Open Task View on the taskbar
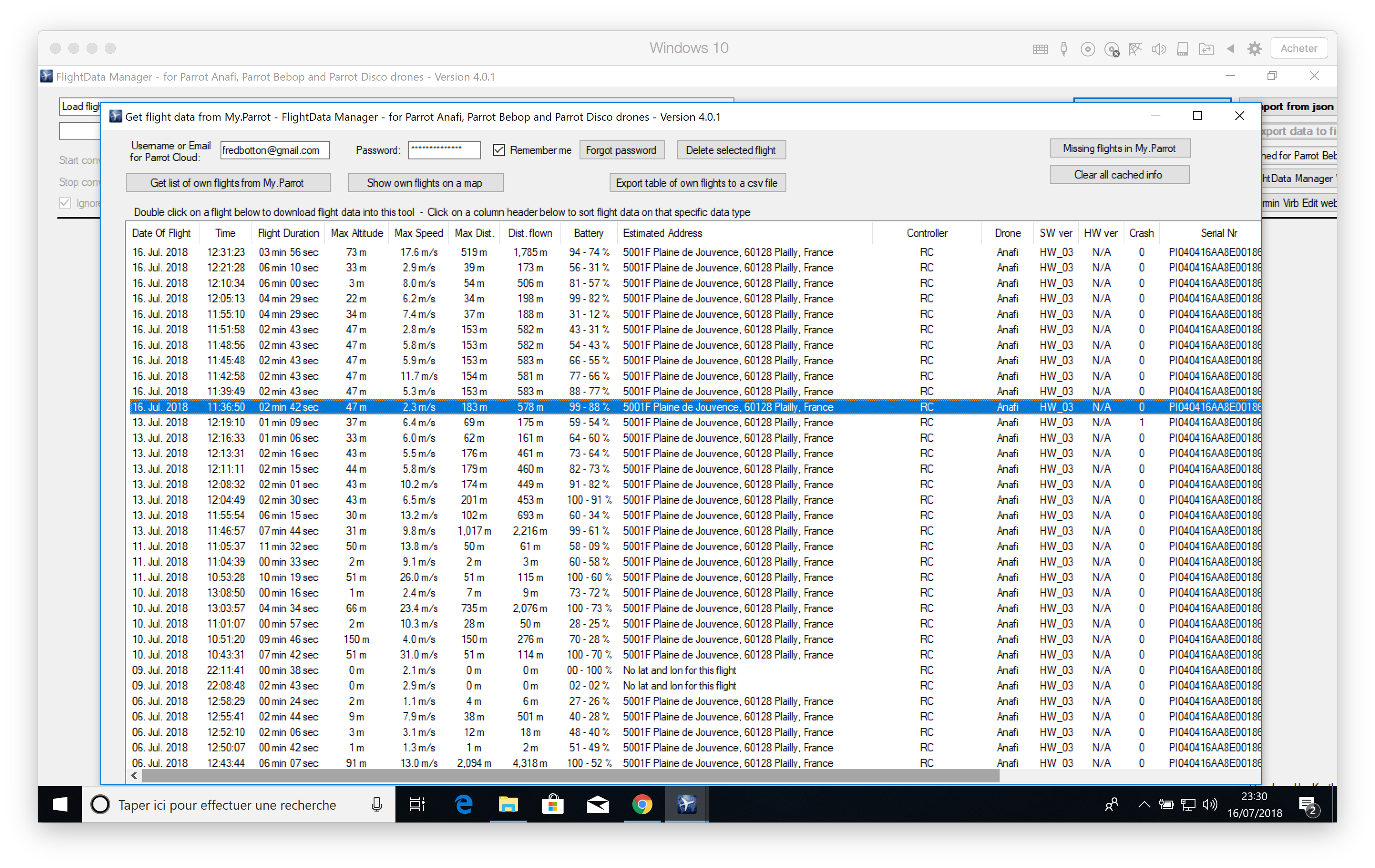1375x868 pixels. click(x=417, y=804)
